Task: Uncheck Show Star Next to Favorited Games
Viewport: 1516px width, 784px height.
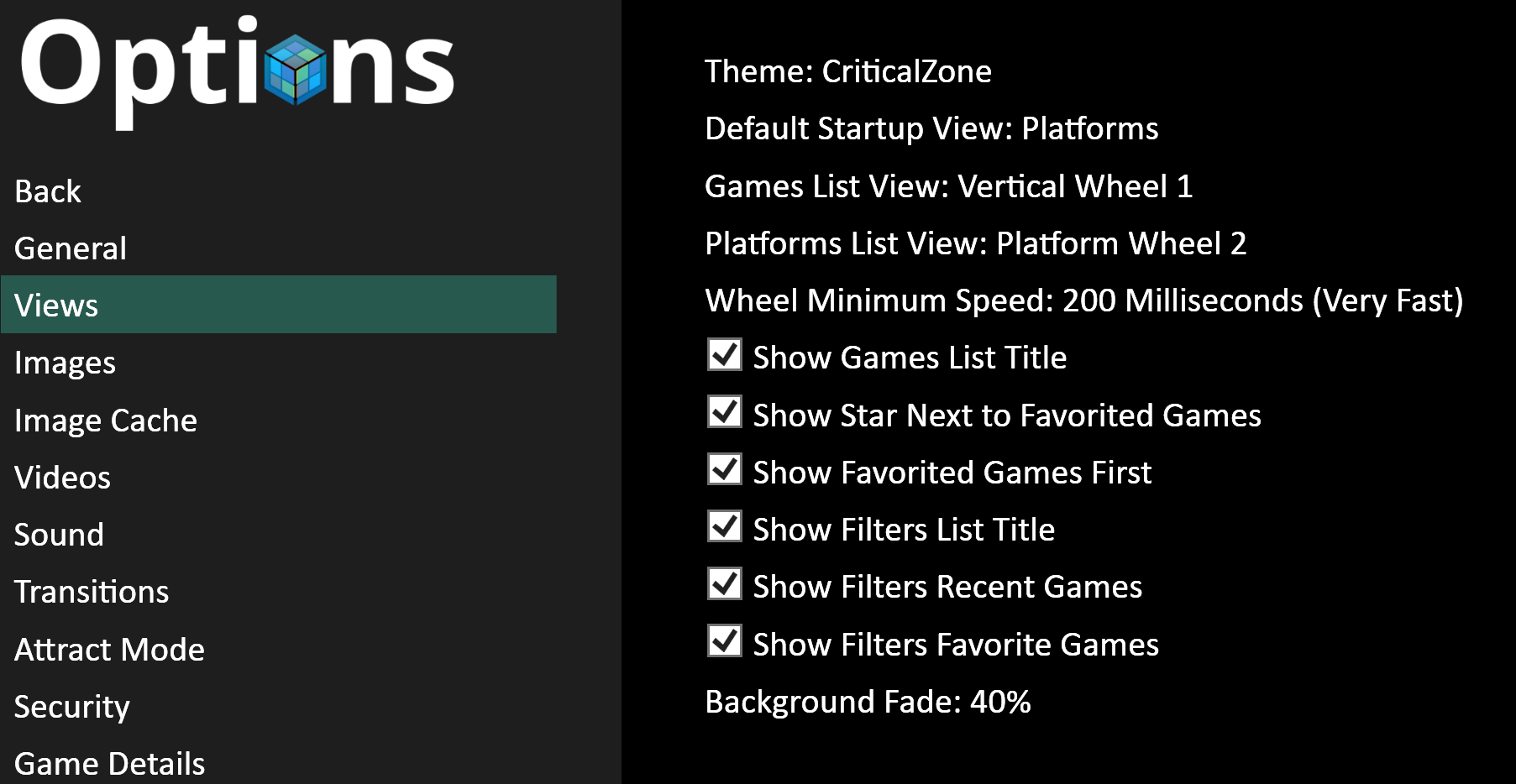Action: [x=725, y=411]
